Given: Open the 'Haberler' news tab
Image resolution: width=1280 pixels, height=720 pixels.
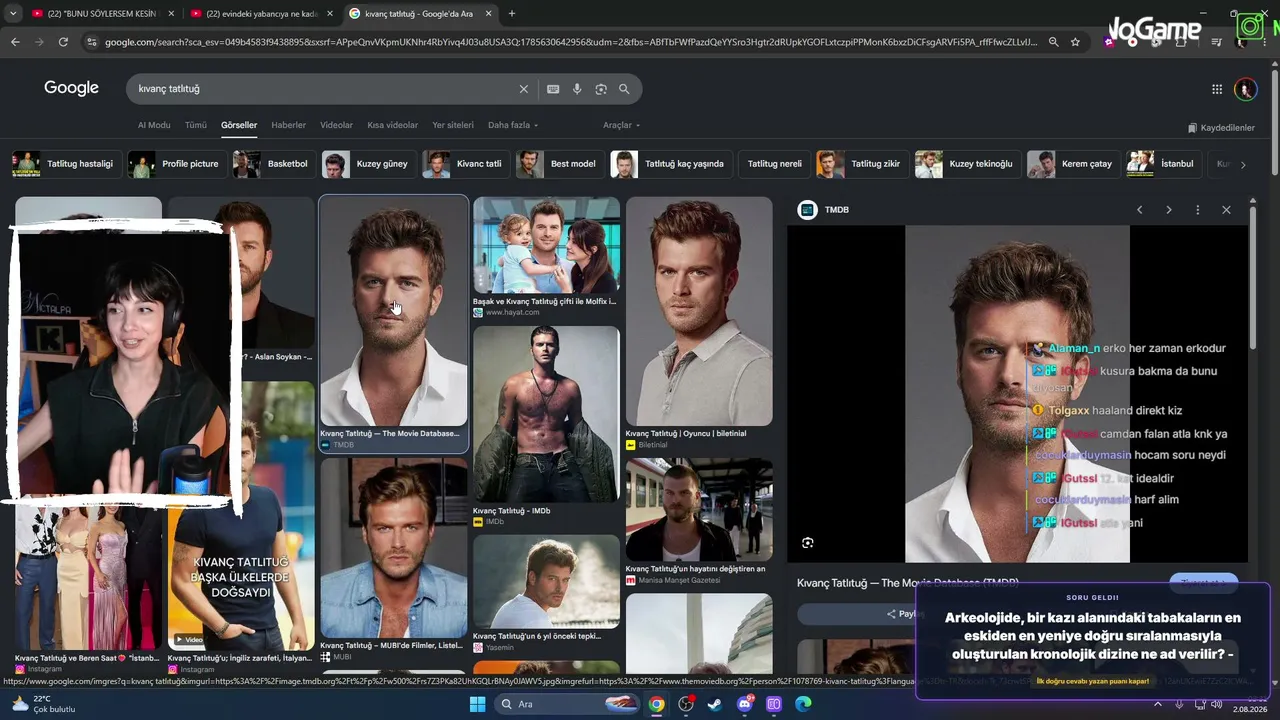Looking at the screenshot, I should point(289,125).
